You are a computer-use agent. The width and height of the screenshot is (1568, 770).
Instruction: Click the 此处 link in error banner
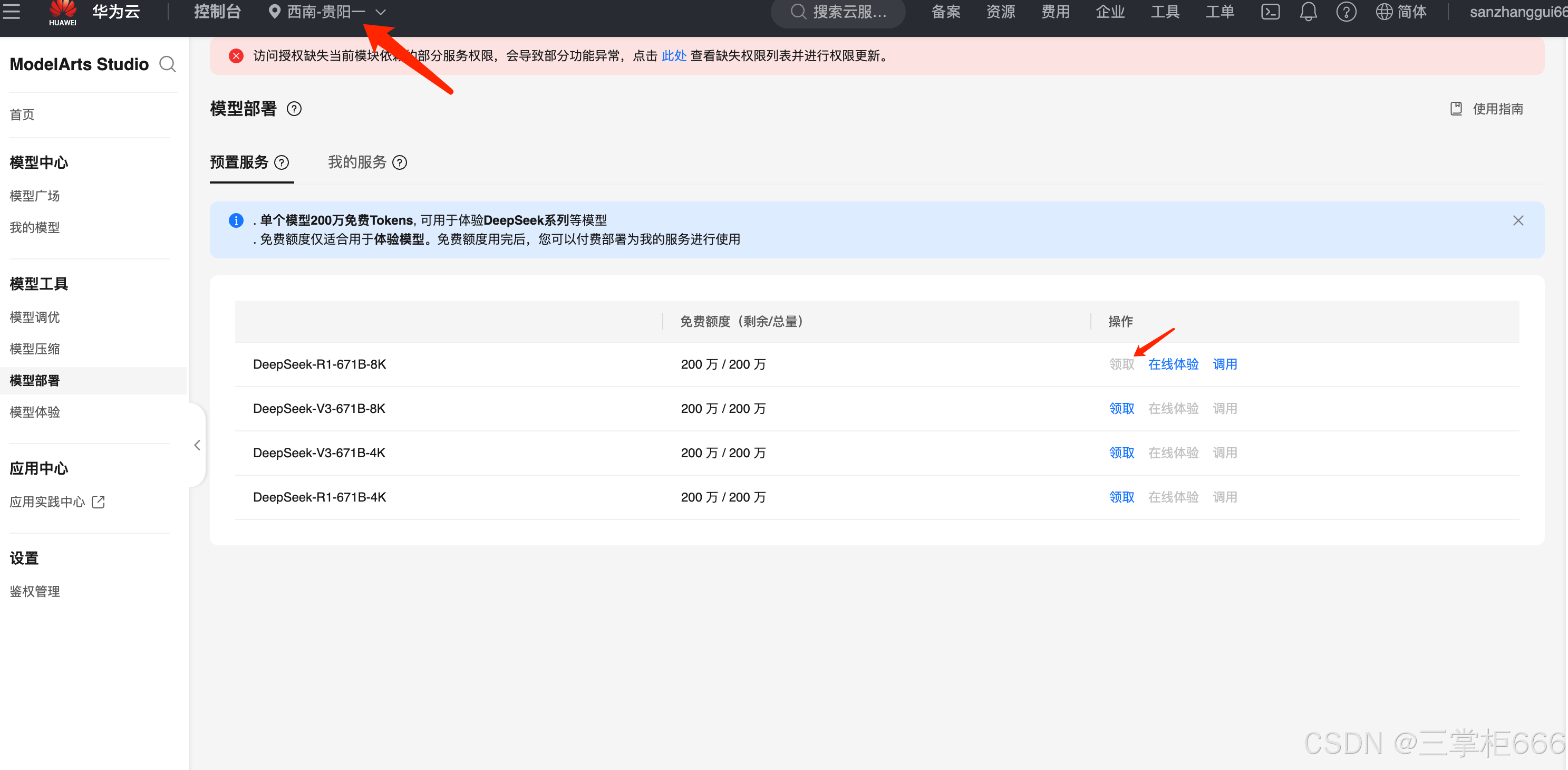pos(673,56)
